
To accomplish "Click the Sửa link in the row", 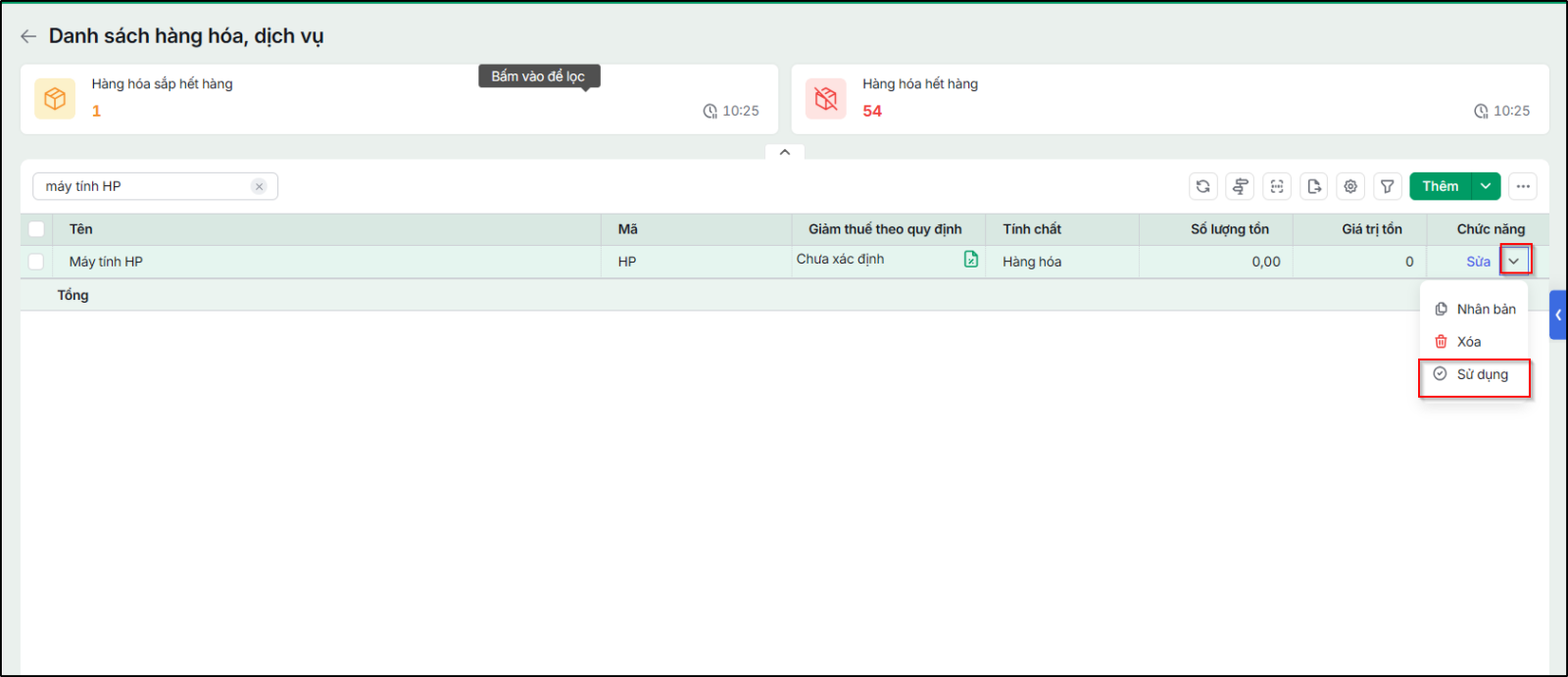I will click(1478, 262).
